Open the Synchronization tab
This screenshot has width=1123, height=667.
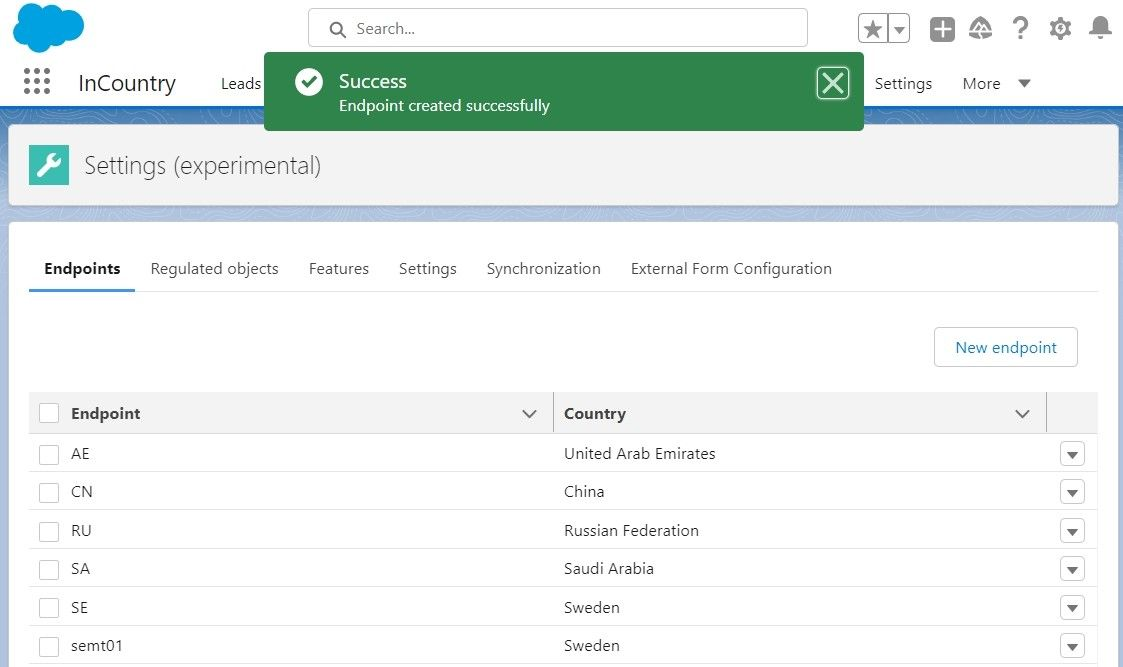coord(543,268)
